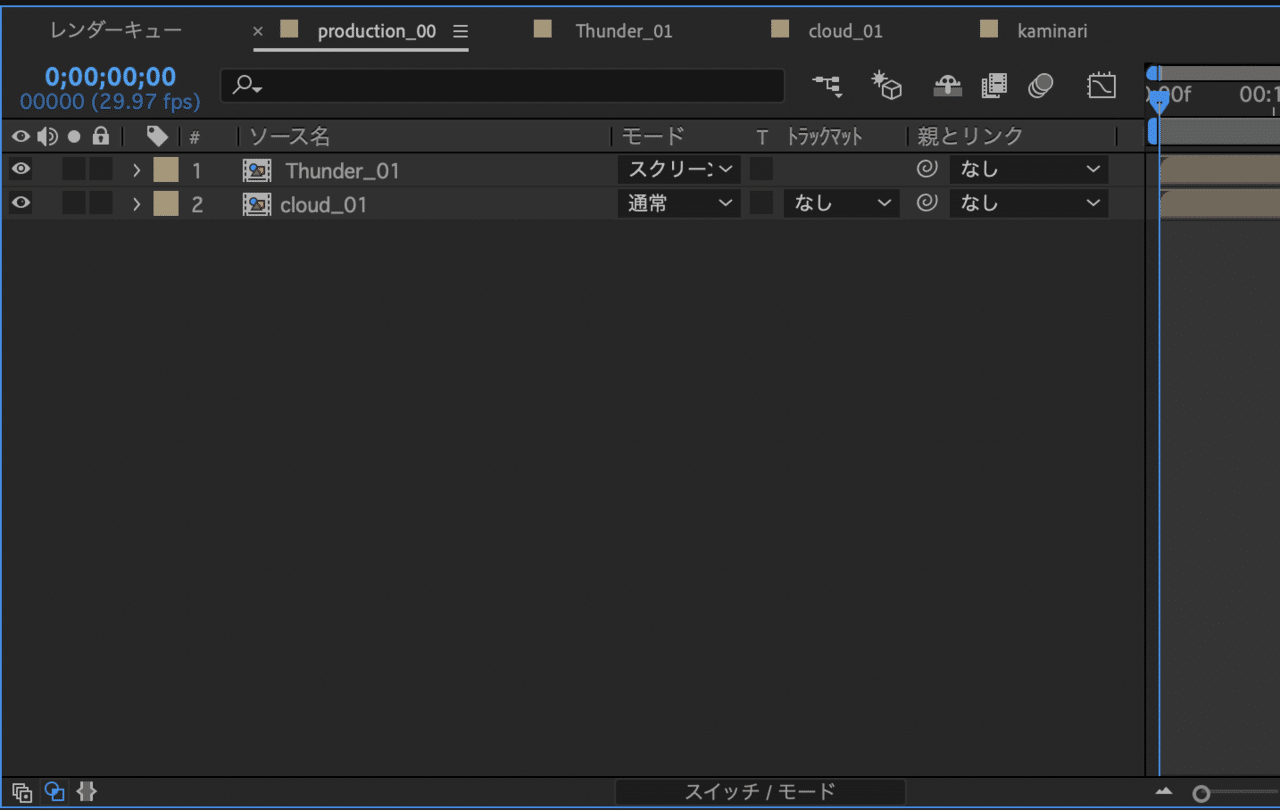Enable the Frame Blending icon
1280x810 pixels.
click(x=994, y=86)
